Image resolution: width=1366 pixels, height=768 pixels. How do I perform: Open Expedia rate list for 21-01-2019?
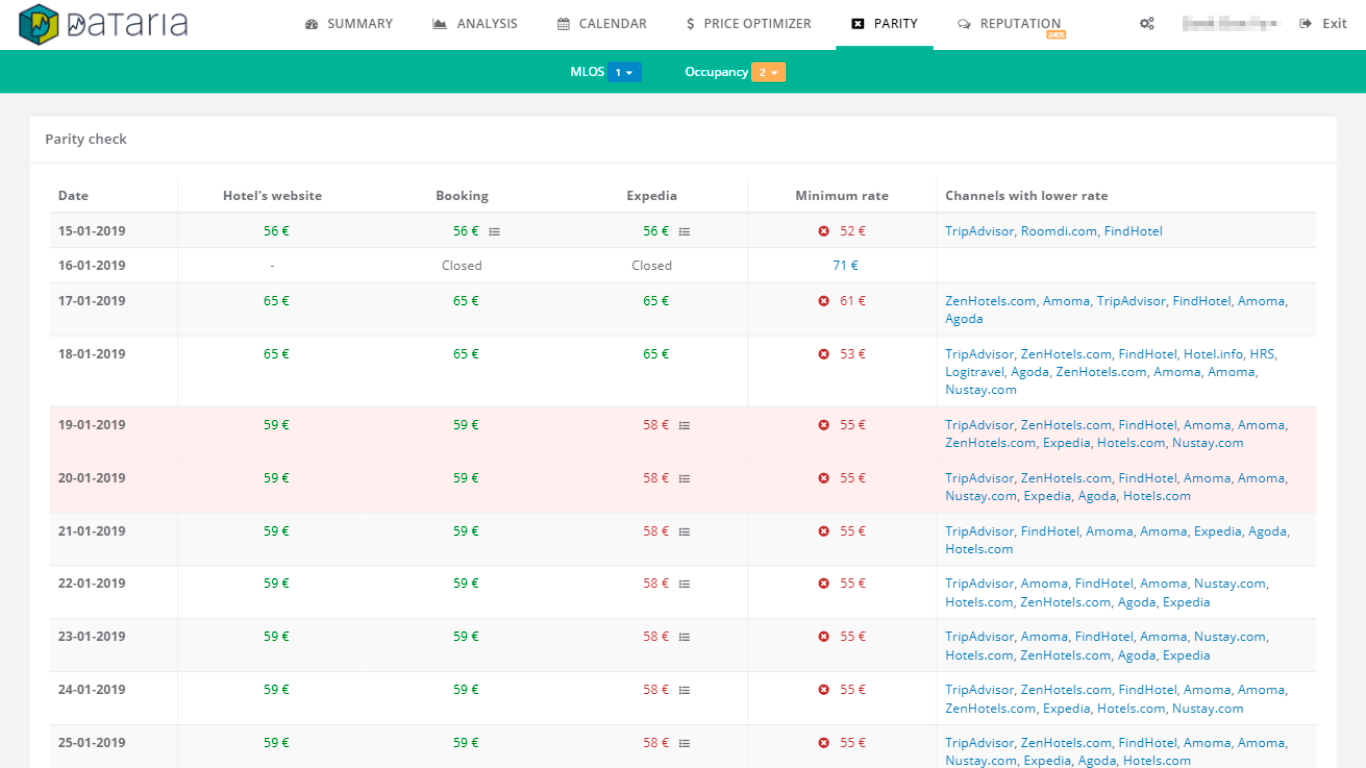pyautogui.click(x=684, y=532)
